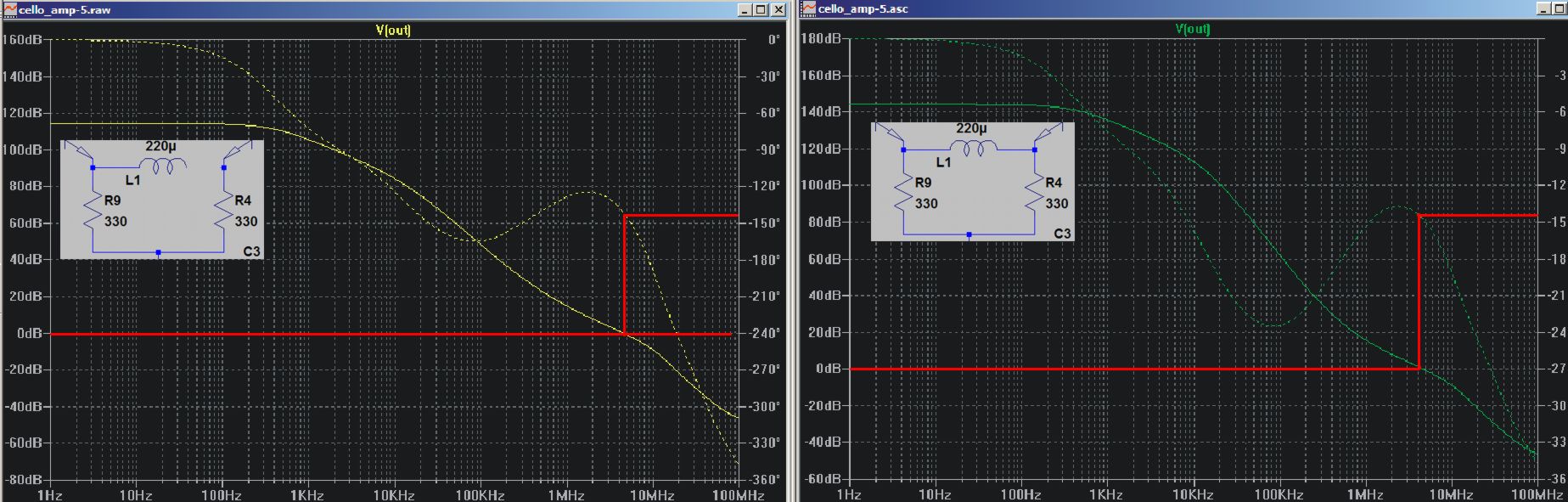Click the green V(out) trace label

click(x=1193, y=29)
